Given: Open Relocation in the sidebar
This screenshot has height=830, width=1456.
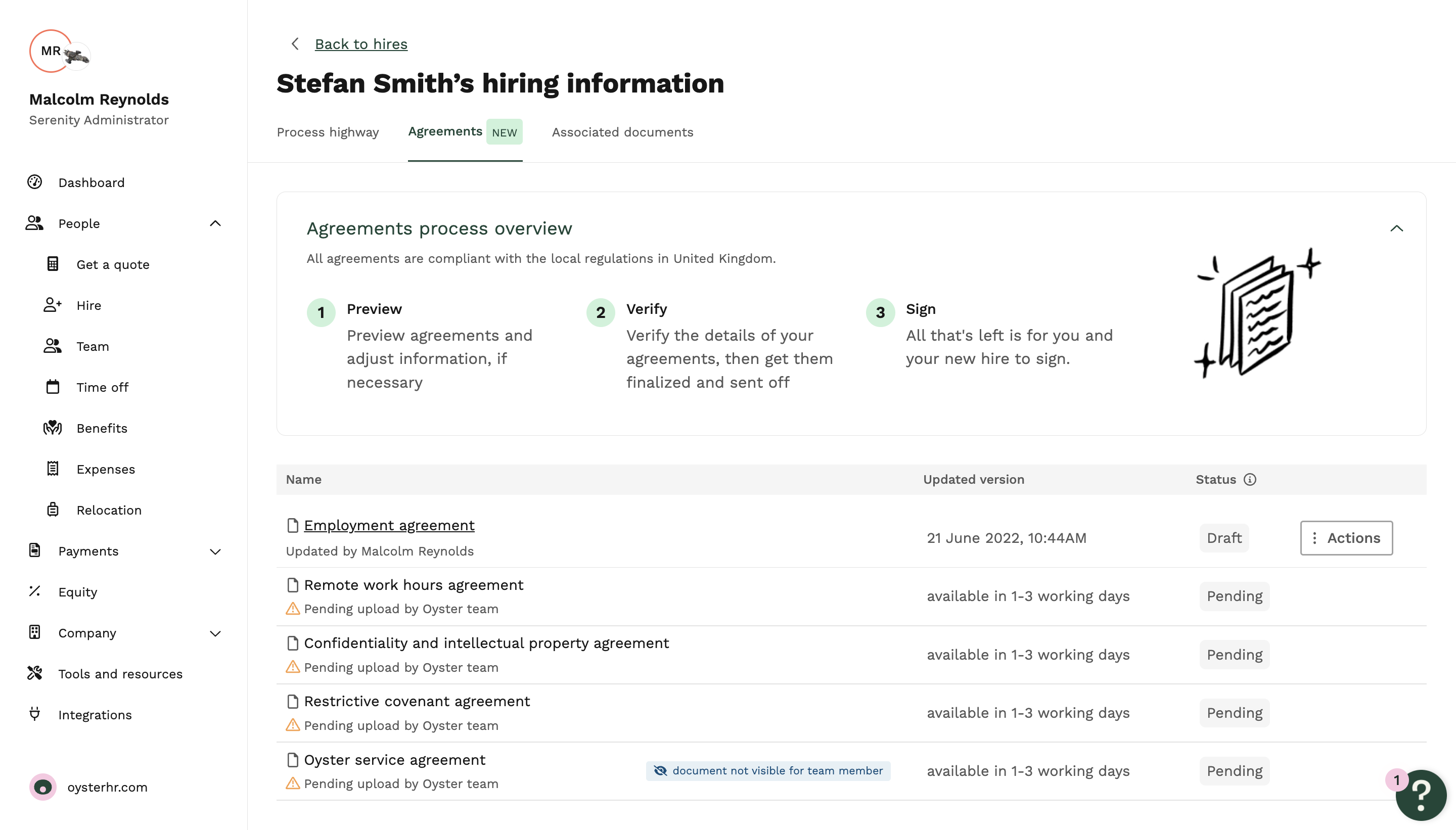Looking at the screenshot, I should click(x=109, y=510).
